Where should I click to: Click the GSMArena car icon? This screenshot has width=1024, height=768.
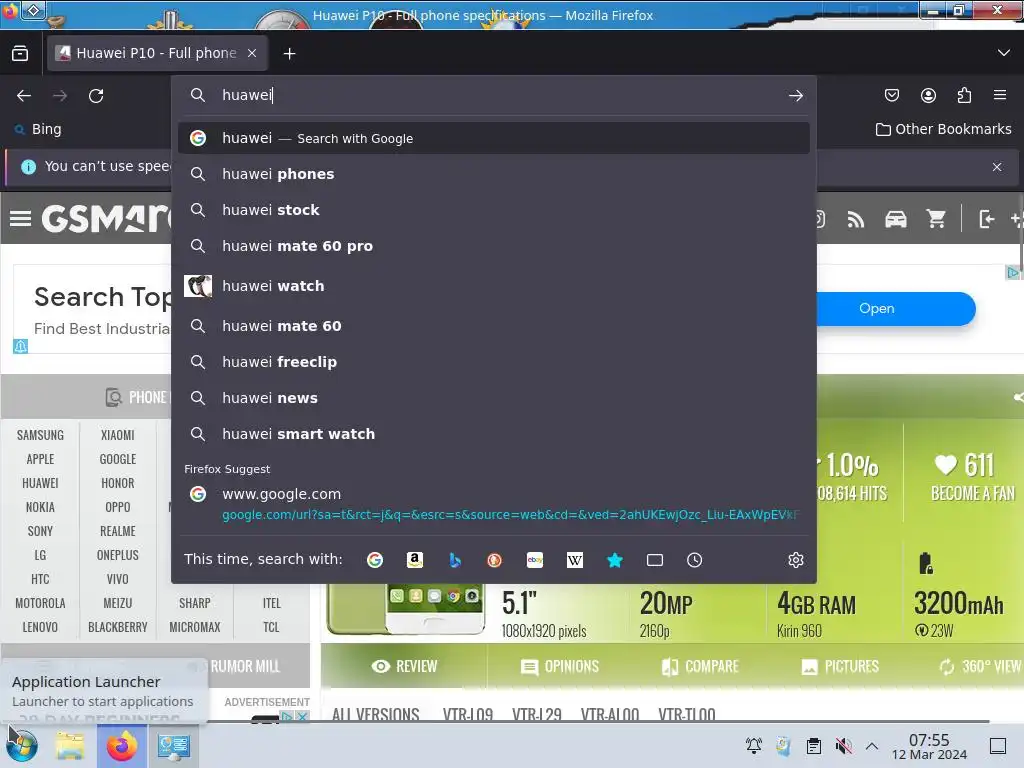pyautogui.click(x=895, y=219)
